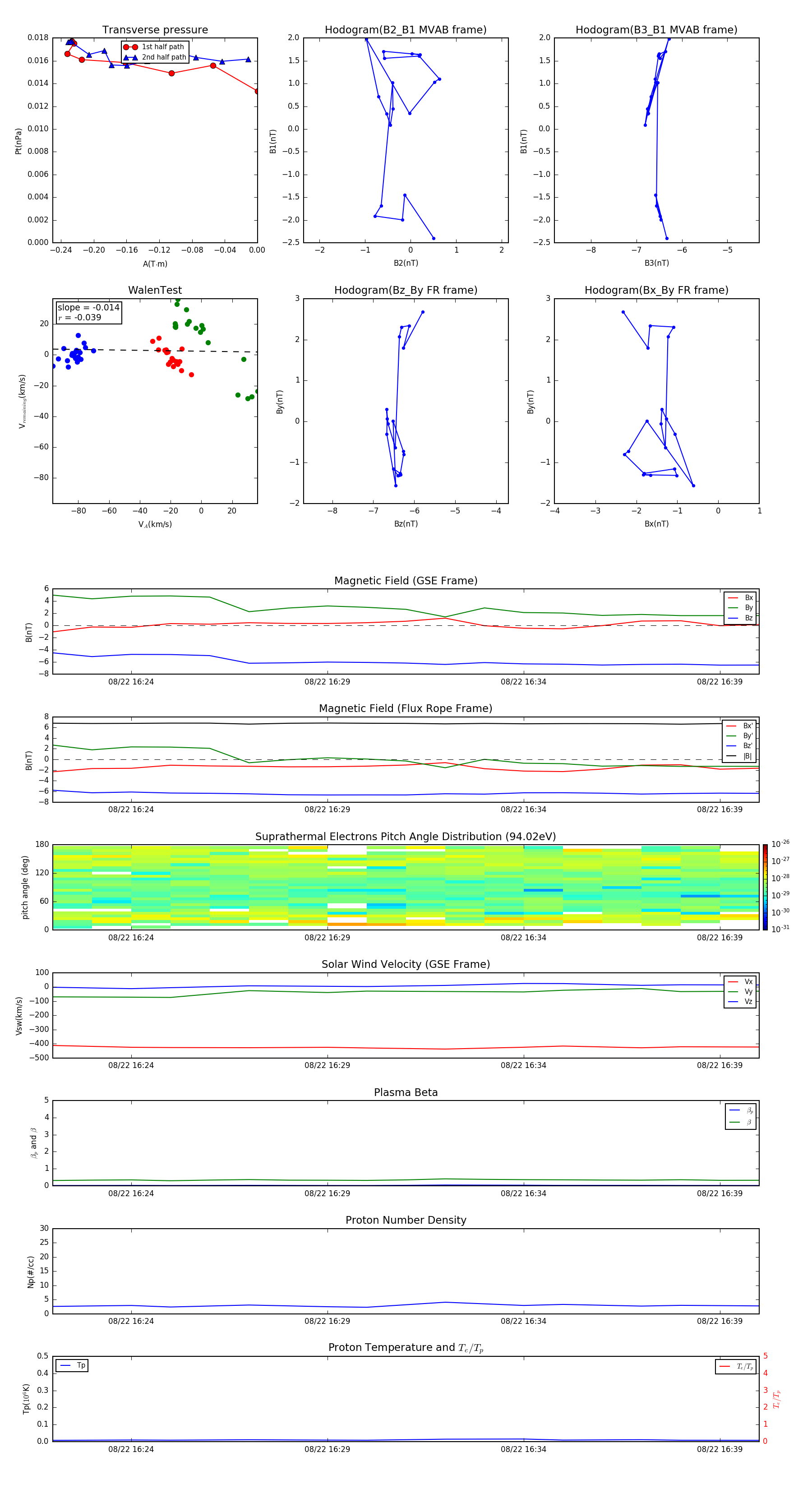812x1489 pixels.
Task: Click the Vz legend entry in velocity panel
Action: (740, 1002)
